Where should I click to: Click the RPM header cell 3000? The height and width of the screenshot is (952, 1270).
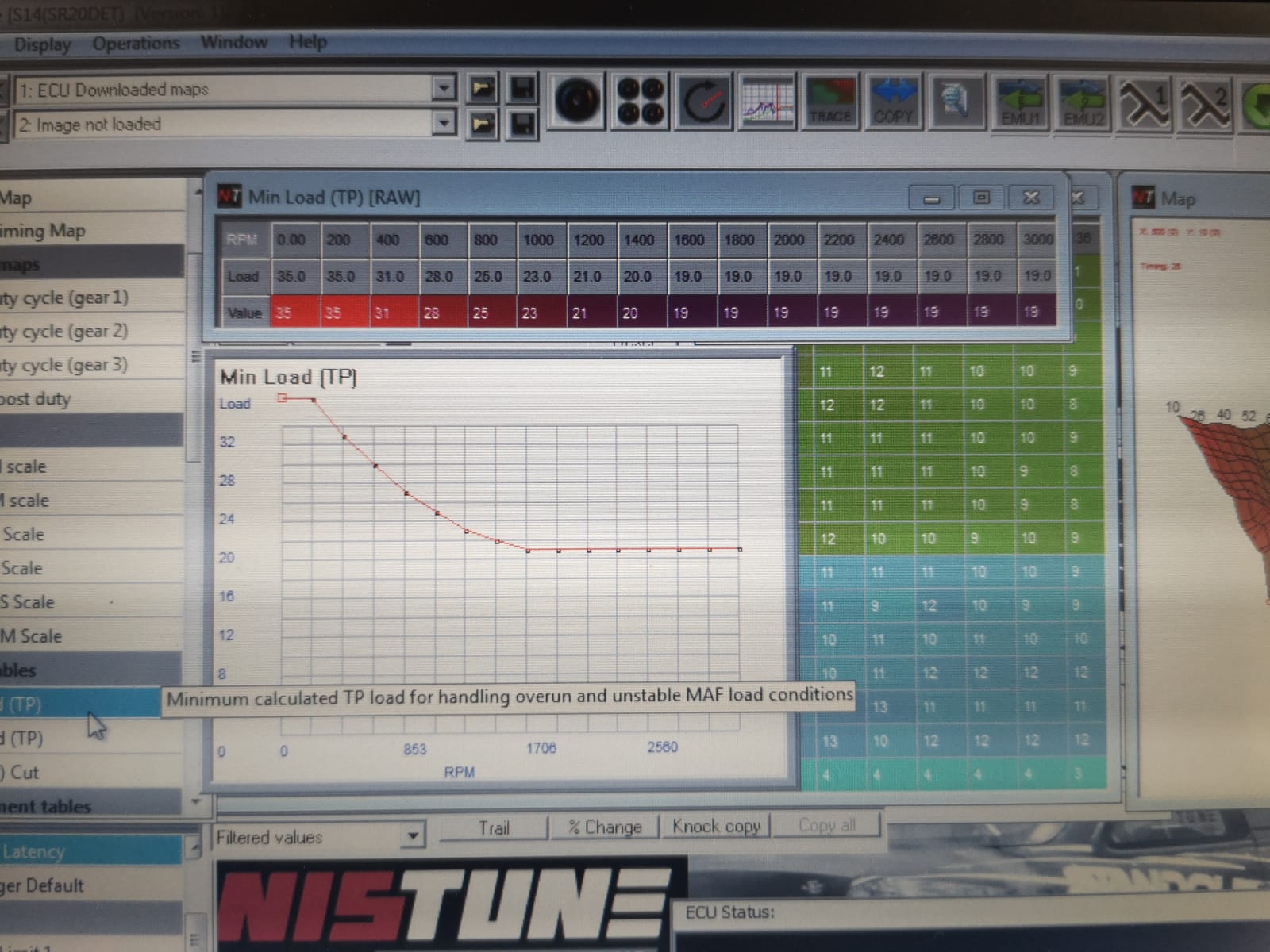[x=1036, y=239]
